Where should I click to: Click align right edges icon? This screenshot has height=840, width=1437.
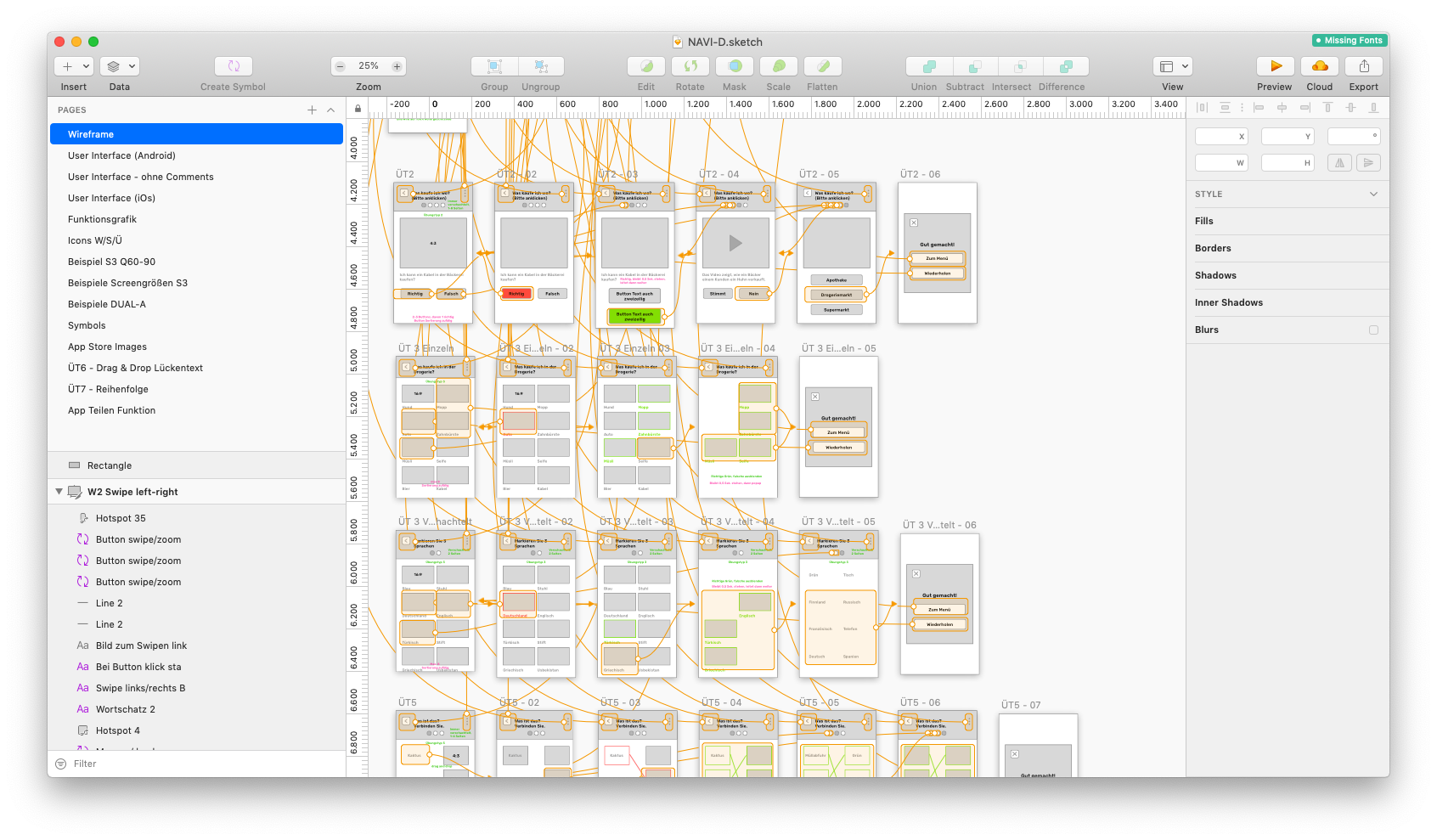pyautogui.click(x=1305, y=108)
